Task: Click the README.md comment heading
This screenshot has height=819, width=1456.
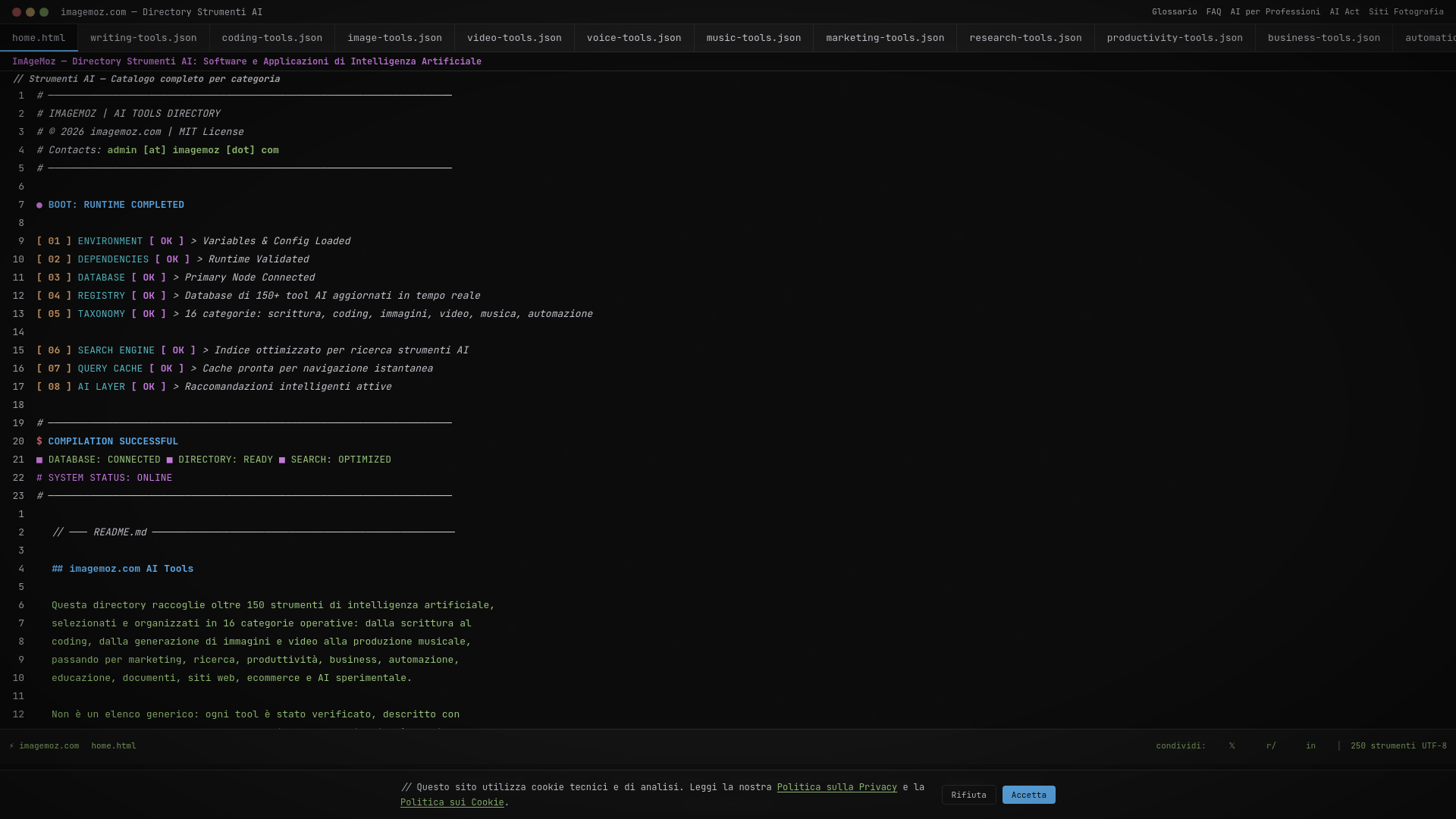Action: pyautogui.click(x=253, y=532)
